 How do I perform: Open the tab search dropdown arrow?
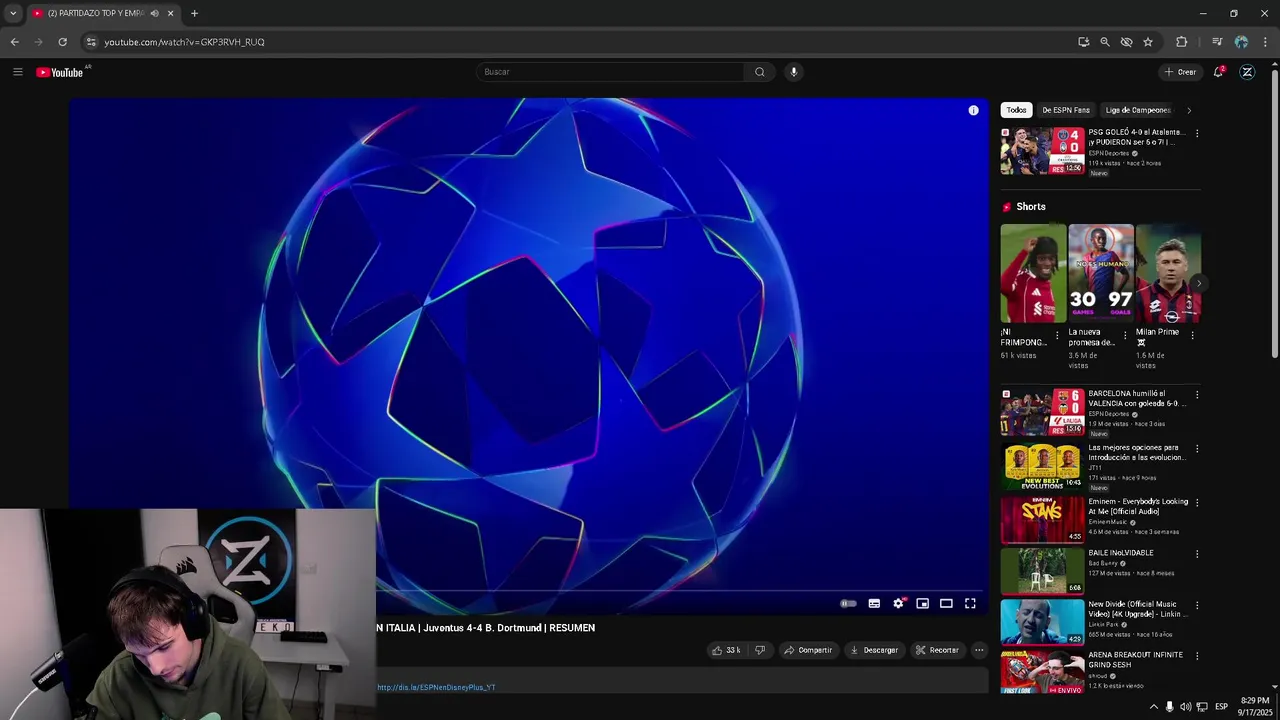point(13,13)
